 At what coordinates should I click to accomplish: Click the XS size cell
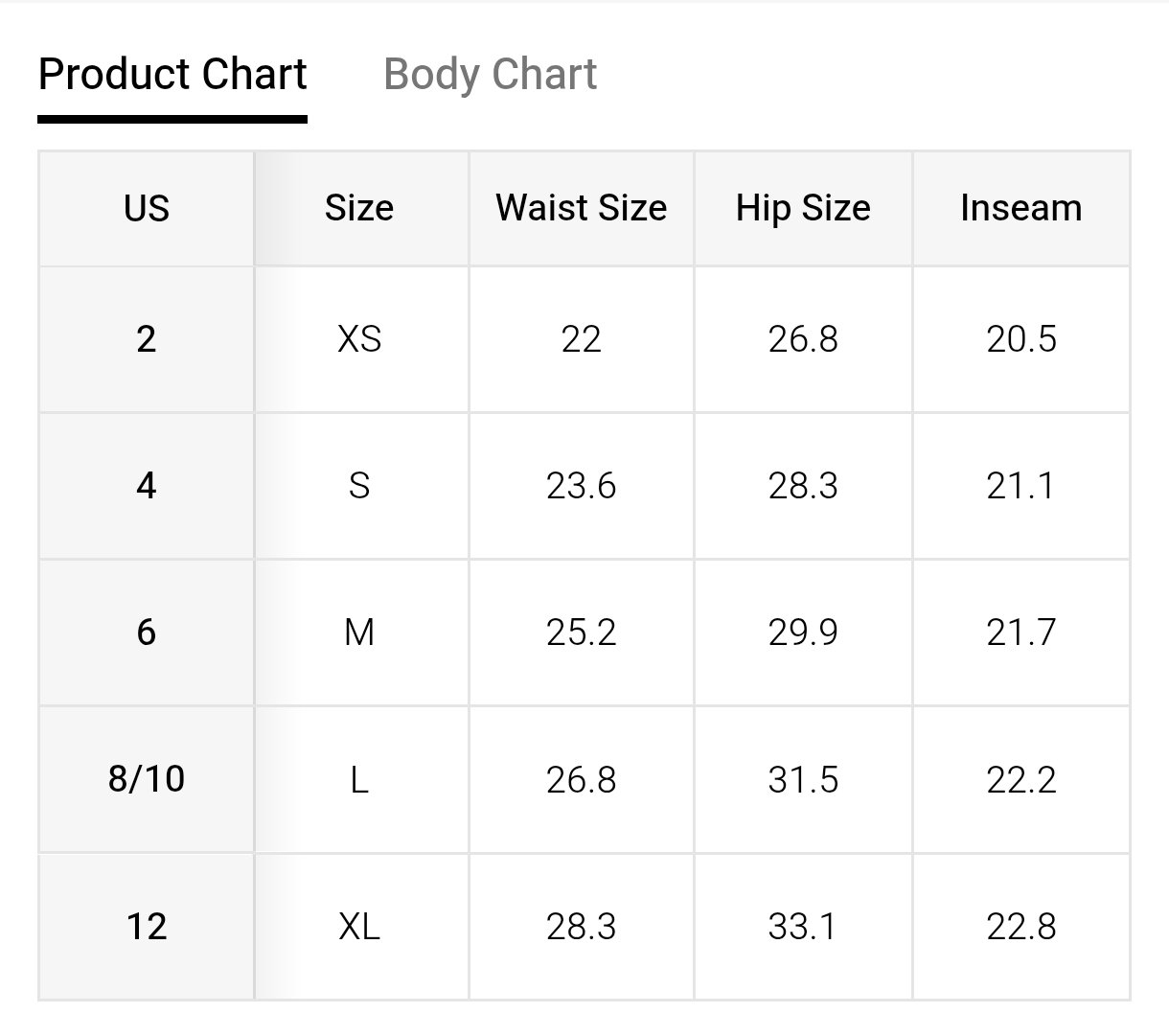[x=359, y=339]
